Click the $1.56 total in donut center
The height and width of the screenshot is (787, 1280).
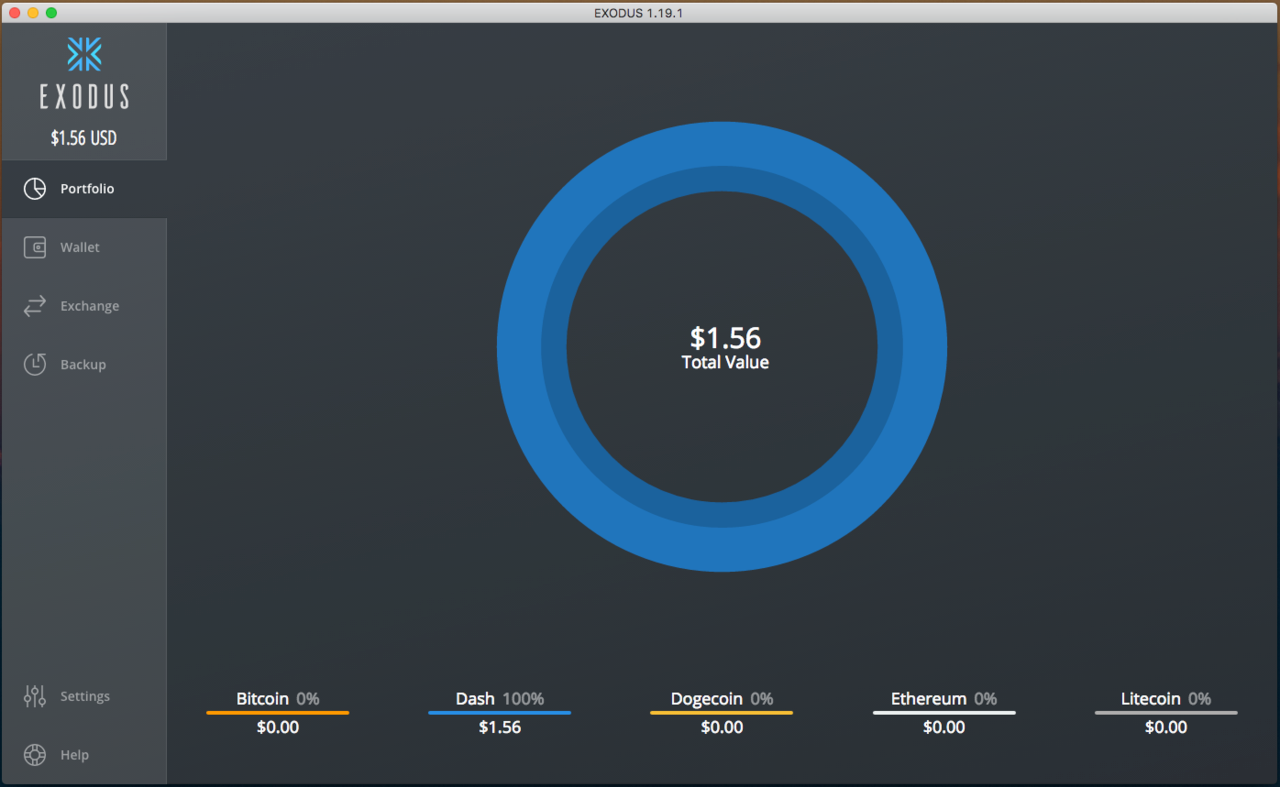click(725, 338)
